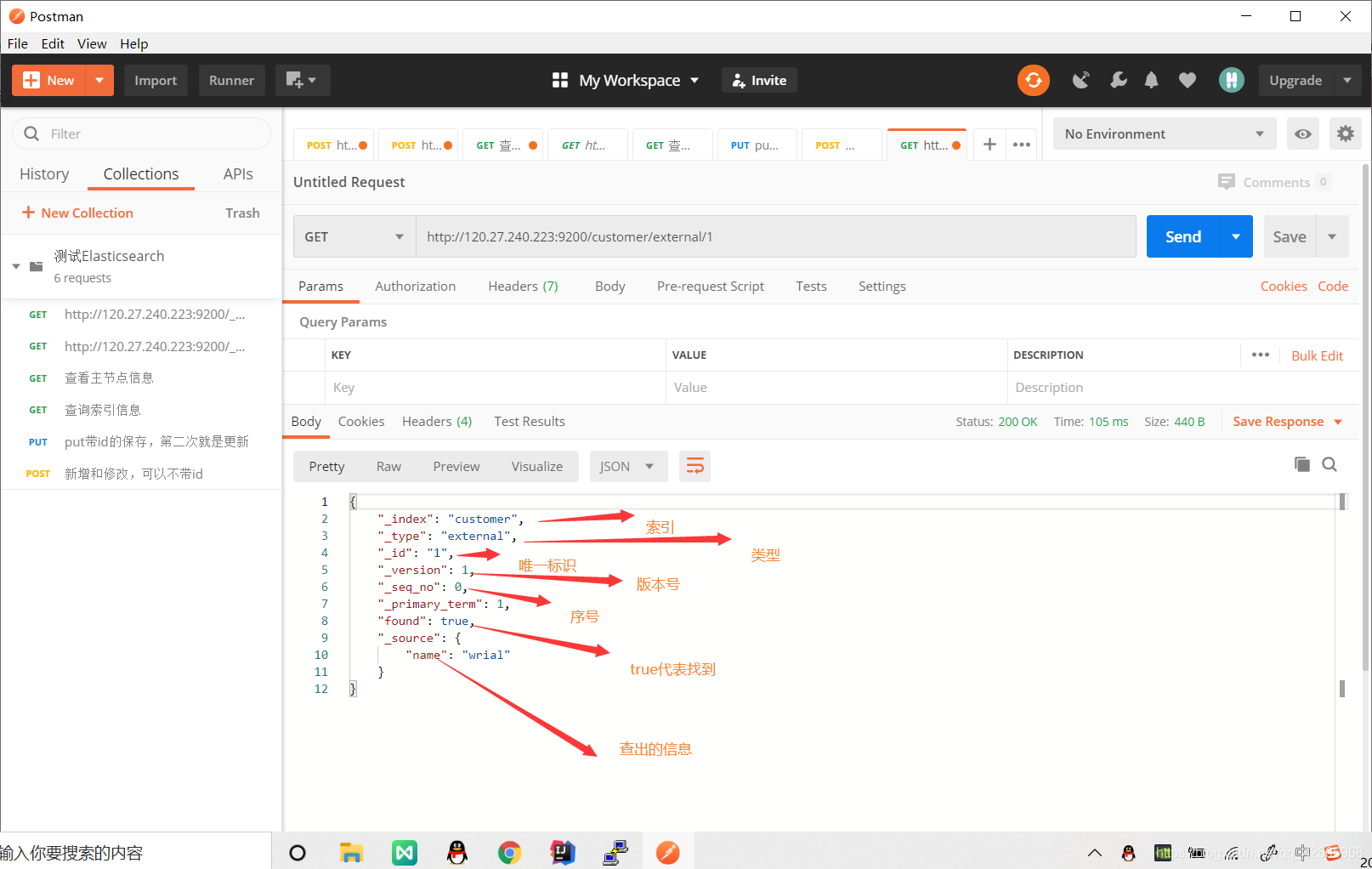Focus the request URL field
The width and height of the screenshot is (1372, 869).
775,236
